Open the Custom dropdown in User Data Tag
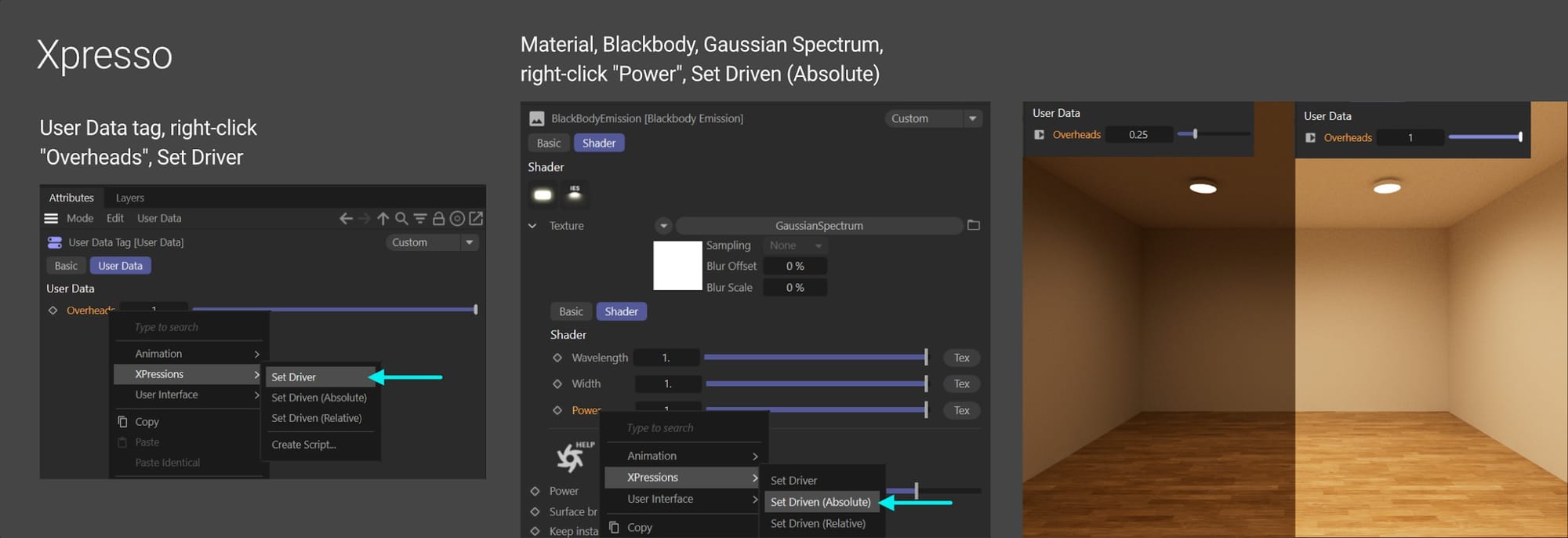The width and height of the screenshot is (1568, 538). point(432,242)
